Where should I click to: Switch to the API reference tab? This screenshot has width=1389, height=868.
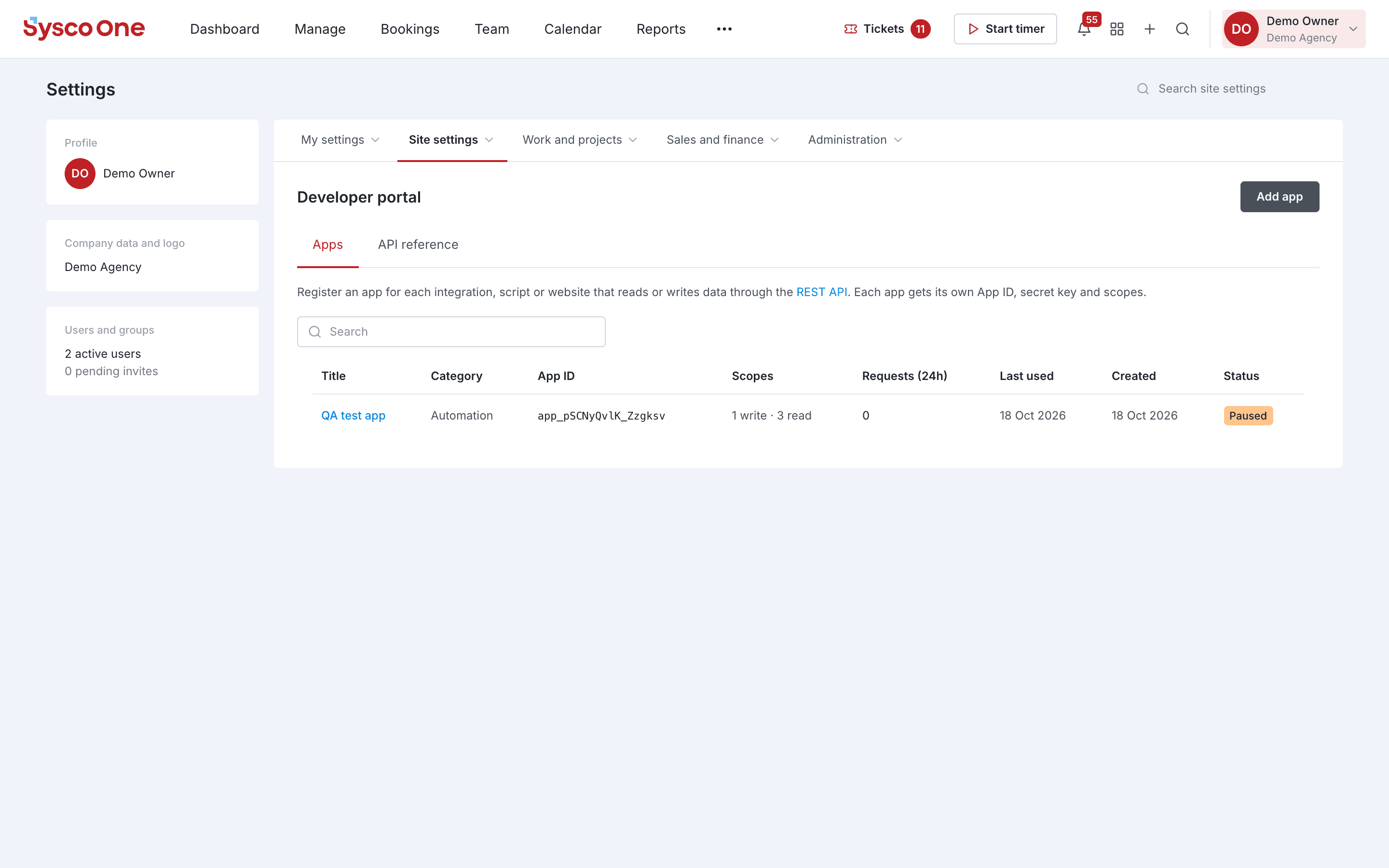click(x=418, y=244)
